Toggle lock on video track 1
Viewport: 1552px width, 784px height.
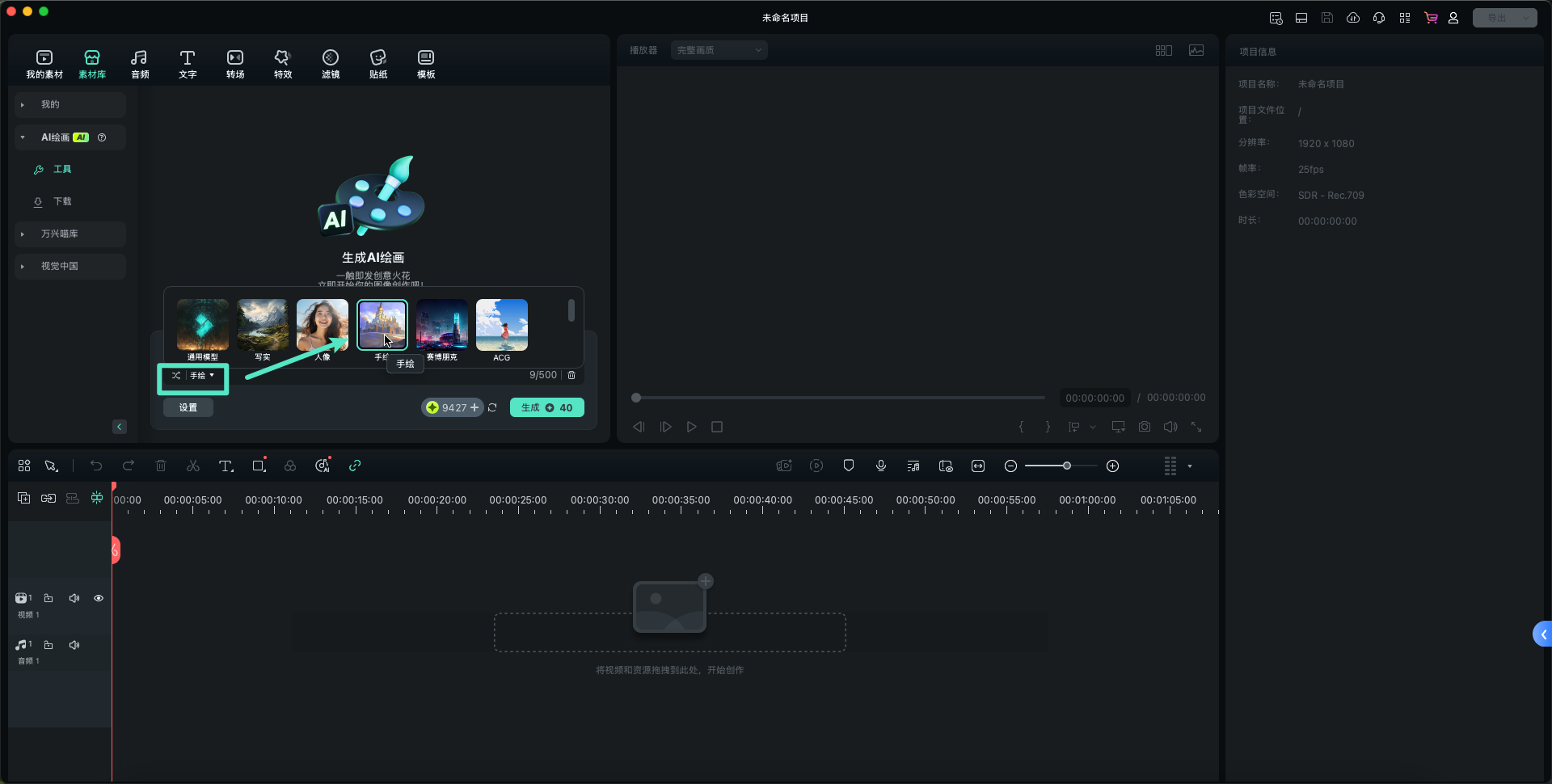(x=48, y=598)
